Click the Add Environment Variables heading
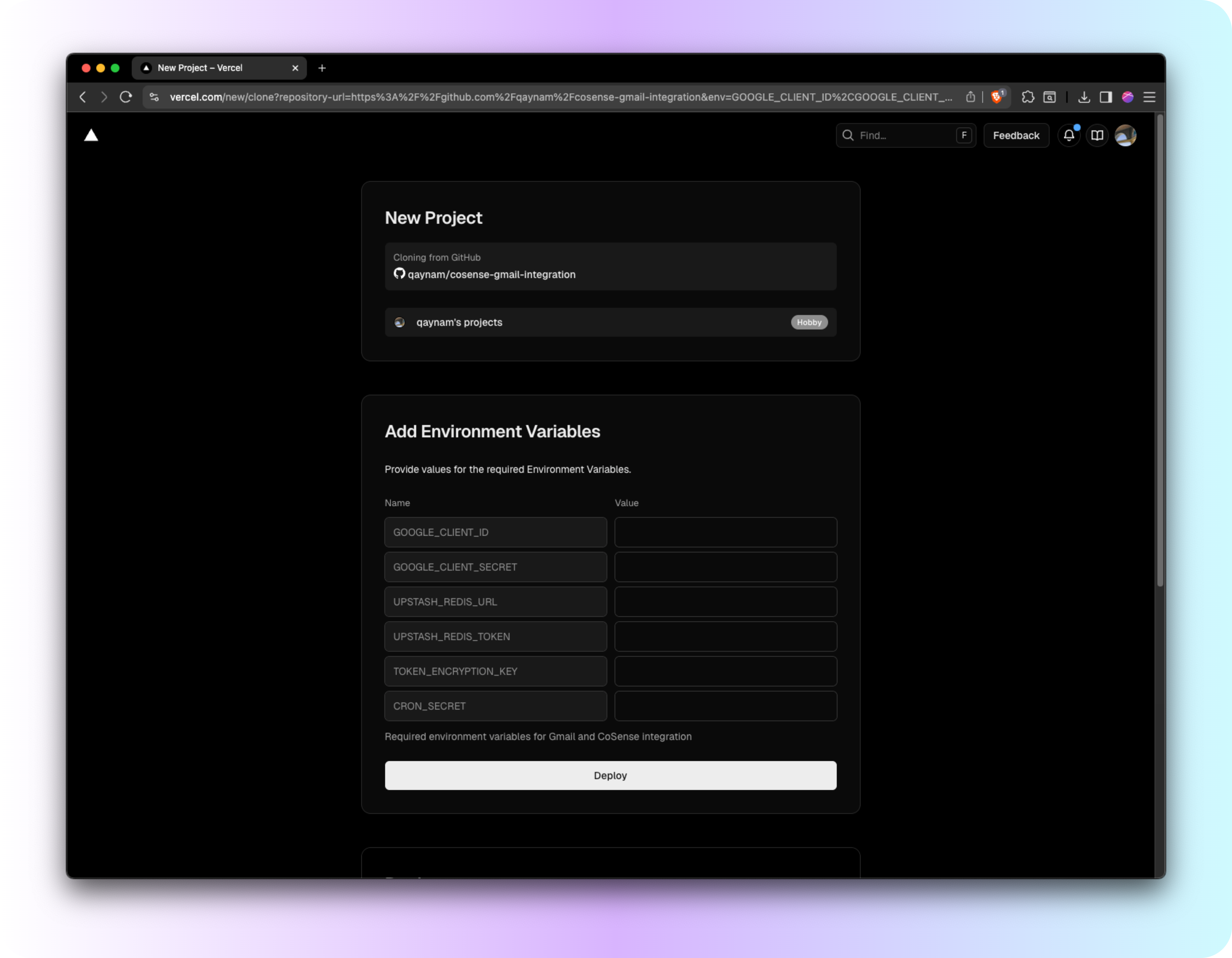This screenshot has width=1232, height=958. (x=492, y=431)
